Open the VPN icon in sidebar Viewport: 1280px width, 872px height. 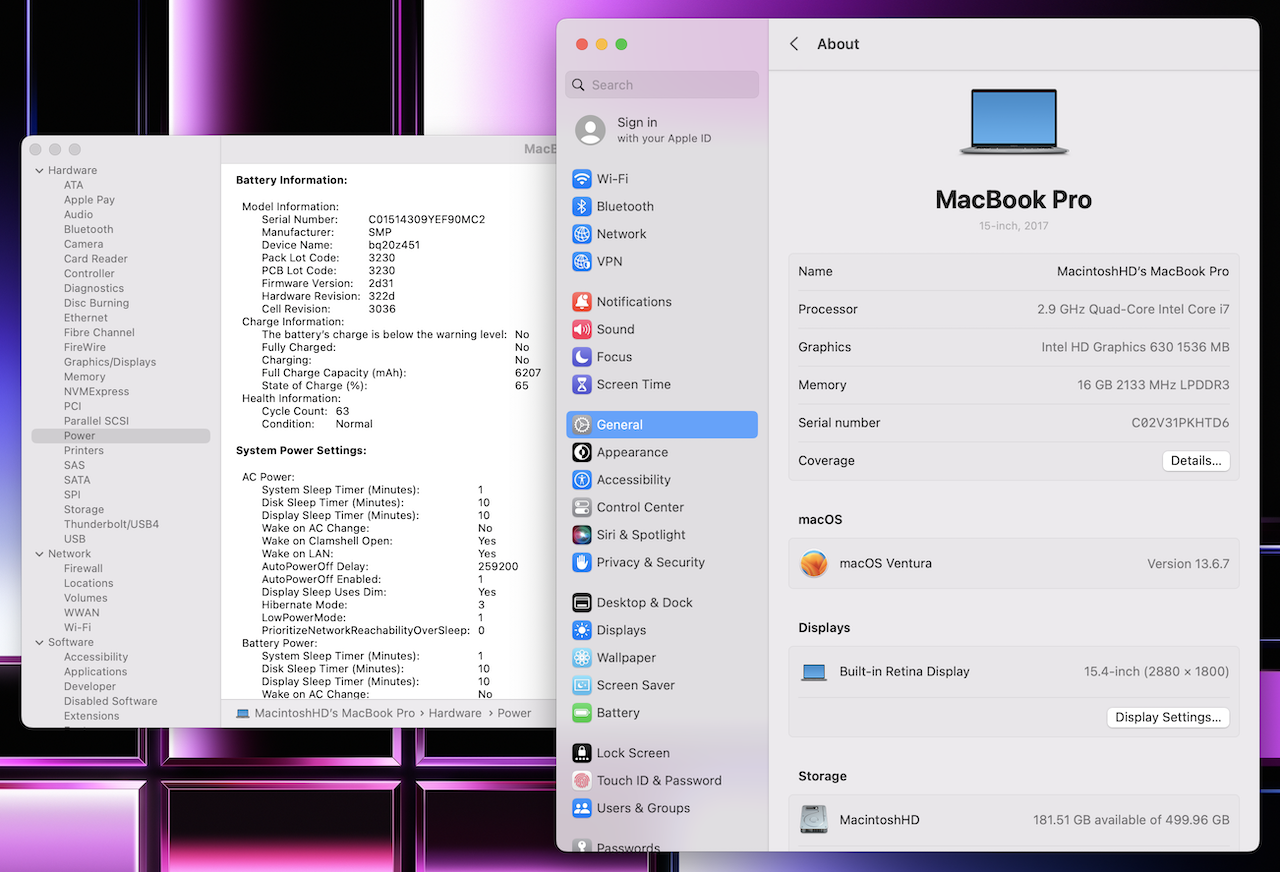[582, 261]
